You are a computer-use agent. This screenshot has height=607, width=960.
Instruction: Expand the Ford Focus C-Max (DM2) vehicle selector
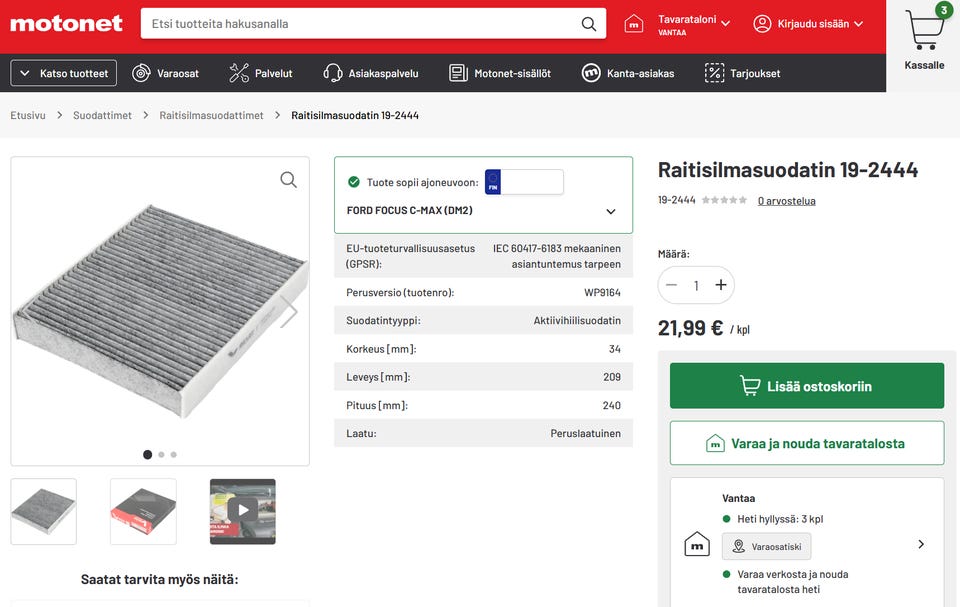click(483, 211)
